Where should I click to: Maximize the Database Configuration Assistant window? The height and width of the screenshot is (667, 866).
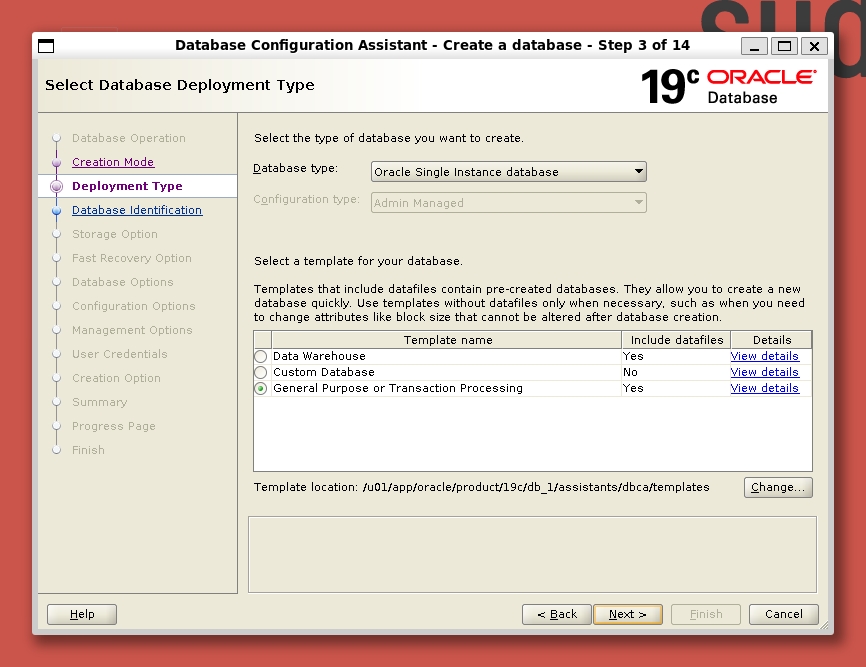click(785, 46)
